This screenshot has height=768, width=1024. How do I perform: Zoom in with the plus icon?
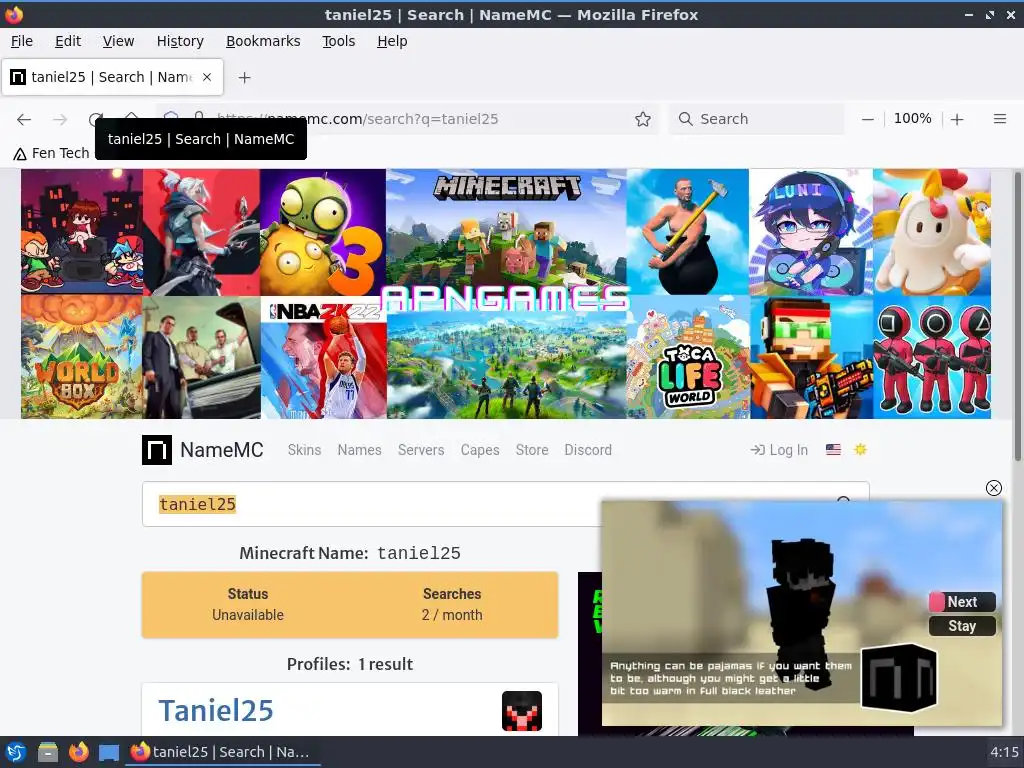coord(957,119)
